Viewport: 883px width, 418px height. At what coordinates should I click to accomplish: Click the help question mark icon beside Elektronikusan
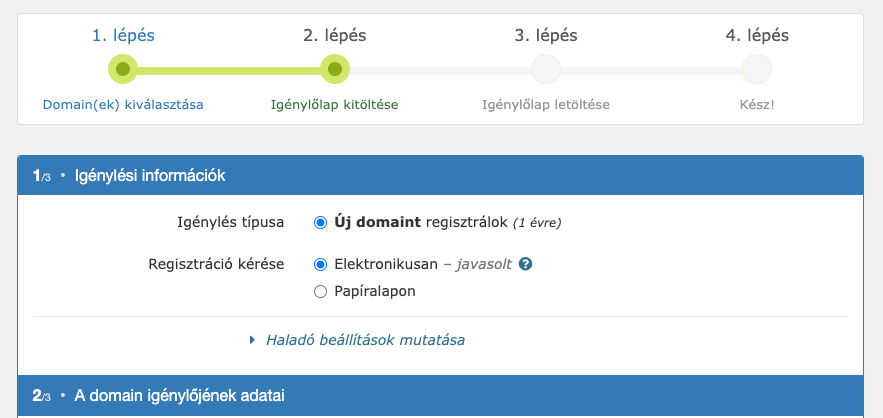[x=525, y=264]
